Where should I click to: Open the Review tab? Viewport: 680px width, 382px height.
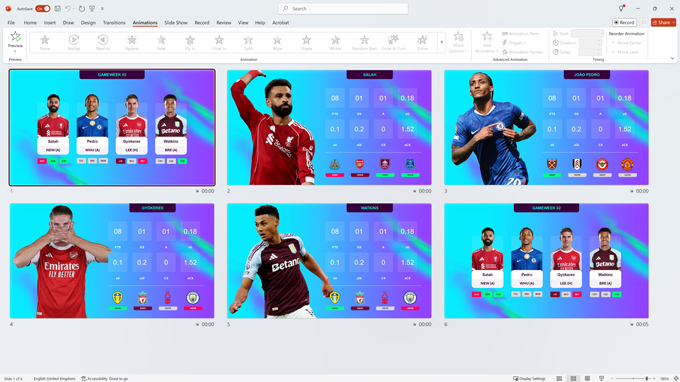coord(224,23)
